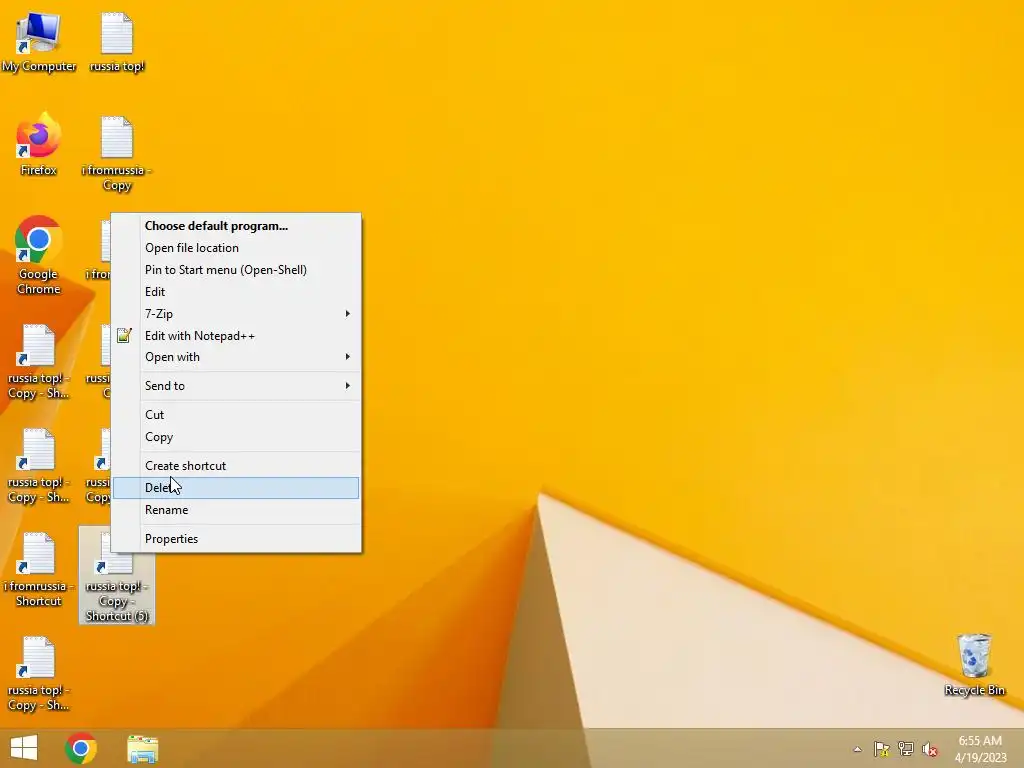Open the clock showing 6:55 AM
Screen dimensions: 1024x768
tap(980, 749)
